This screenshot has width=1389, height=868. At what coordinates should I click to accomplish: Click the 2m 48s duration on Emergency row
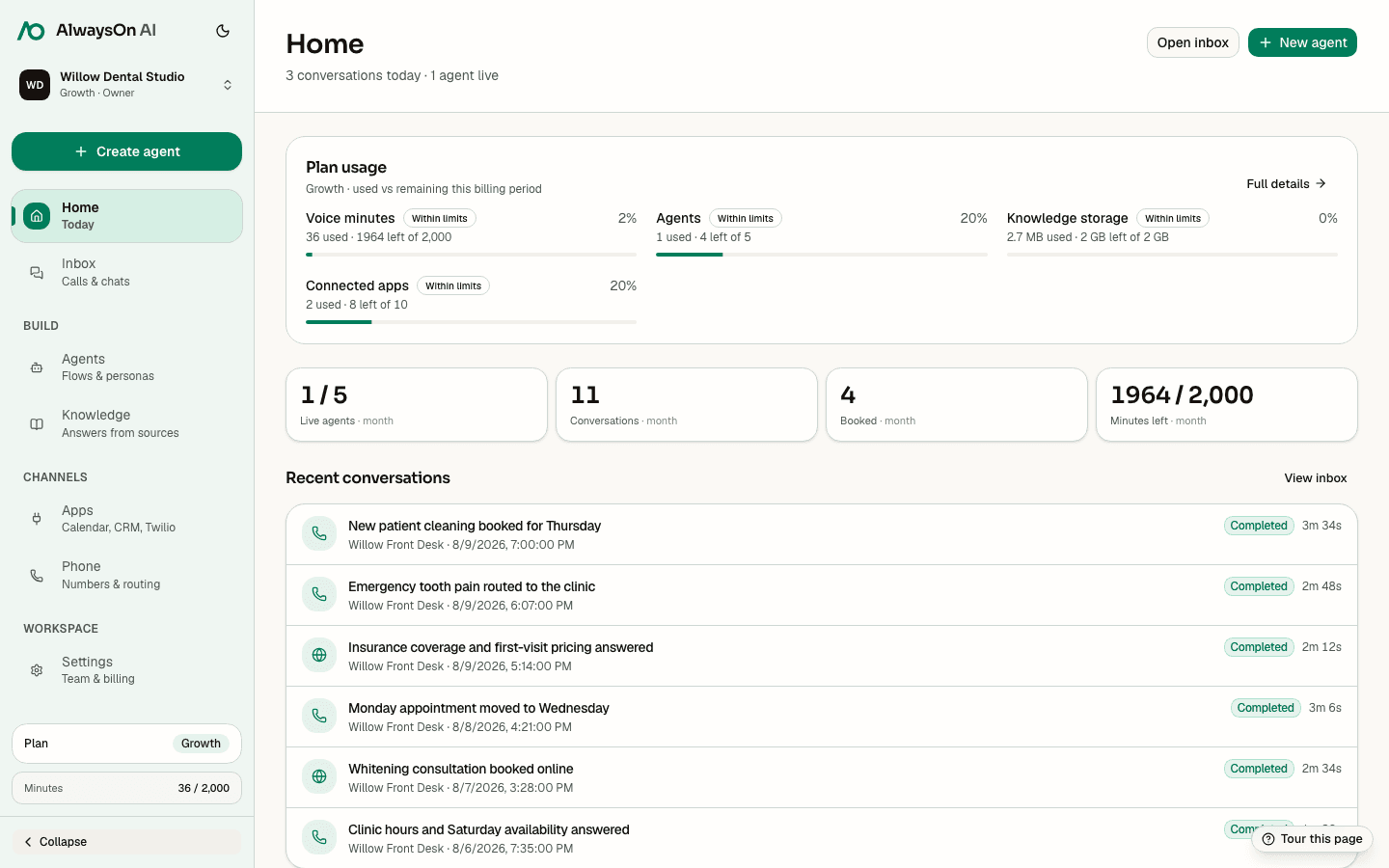tap(1321, 586)
